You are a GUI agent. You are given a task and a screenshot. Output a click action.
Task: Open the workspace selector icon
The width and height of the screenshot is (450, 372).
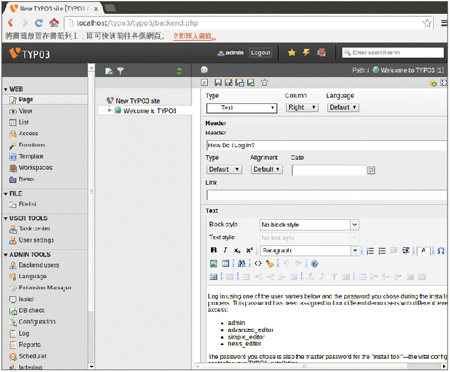[321, 52]
